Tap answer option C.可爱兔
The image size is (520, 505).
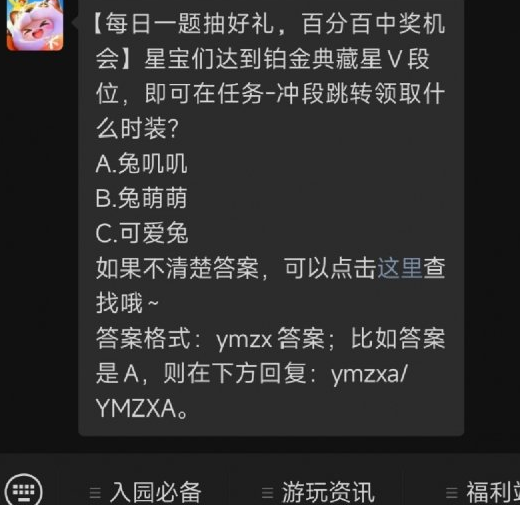point(142,233)
